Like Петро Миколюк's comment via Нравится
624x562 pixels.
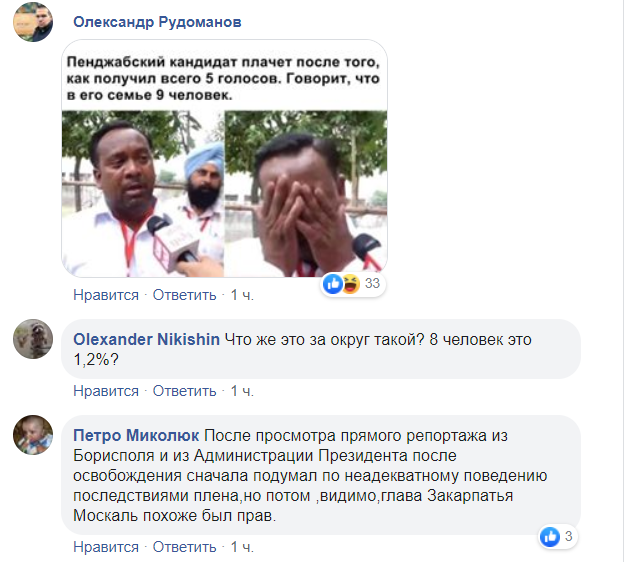106,547
